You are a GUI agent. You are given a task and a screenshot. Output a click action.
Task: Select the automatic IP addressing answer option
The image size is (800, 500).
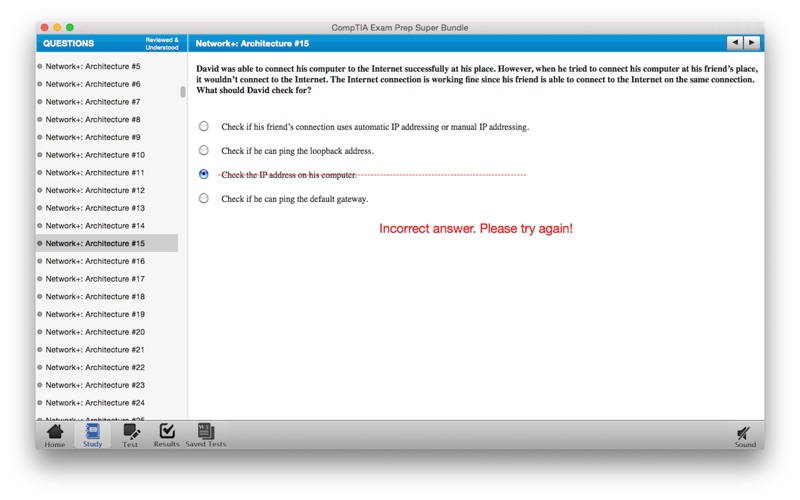[204, 127]
